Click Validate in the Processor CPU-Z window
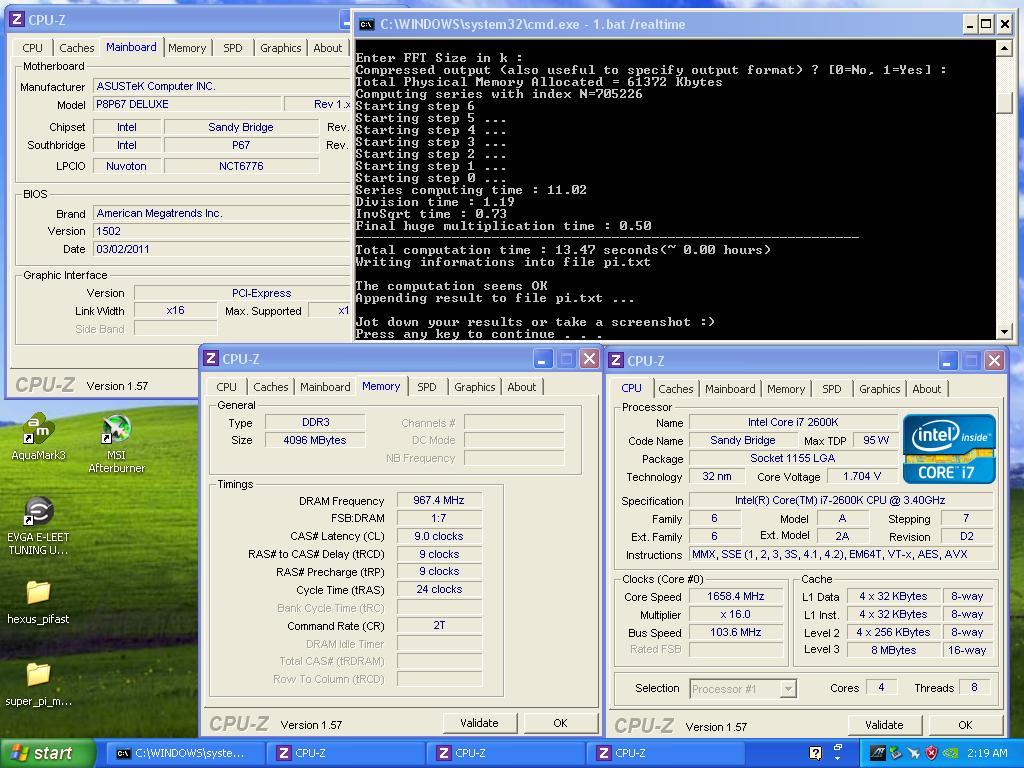 (x=884, y=725)
